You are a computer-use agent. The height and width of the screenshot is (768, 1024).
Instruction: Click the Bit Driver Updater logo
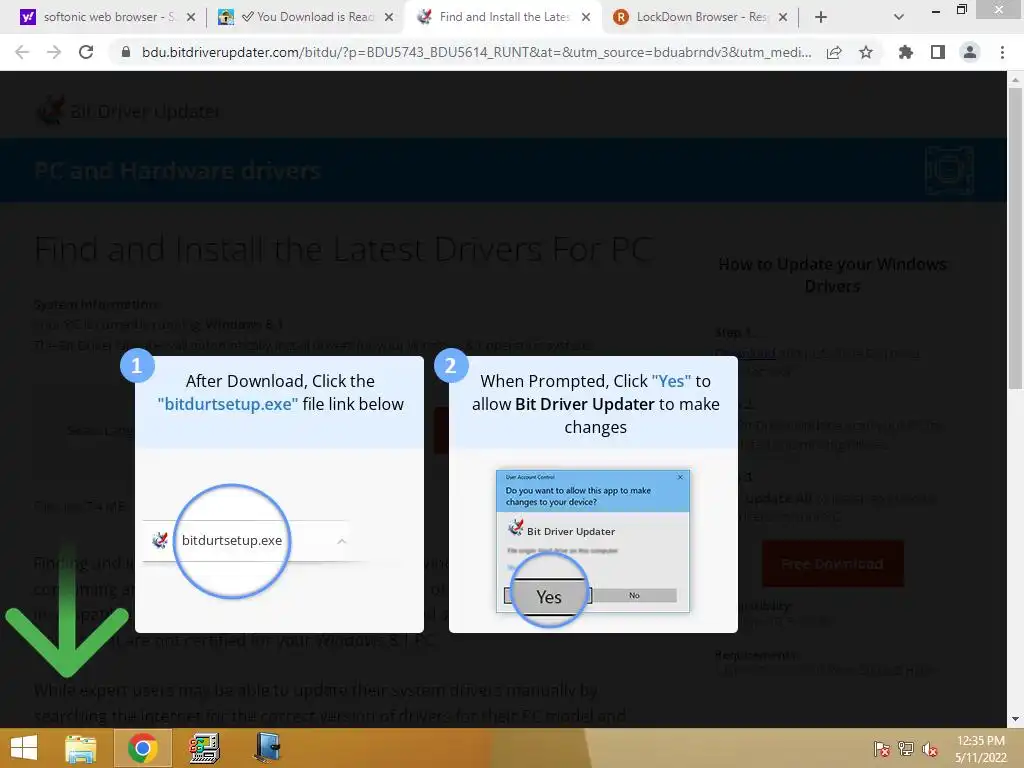[128, 111]
